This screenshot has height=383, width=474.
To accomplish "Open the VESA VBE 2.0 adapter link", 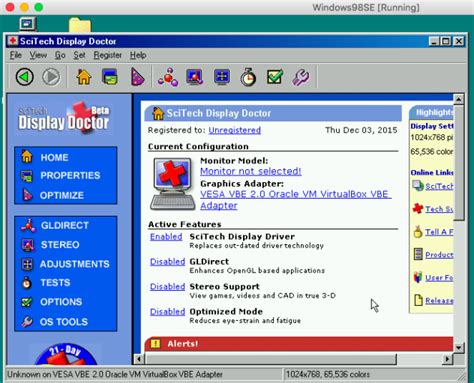I will point(296,200).
